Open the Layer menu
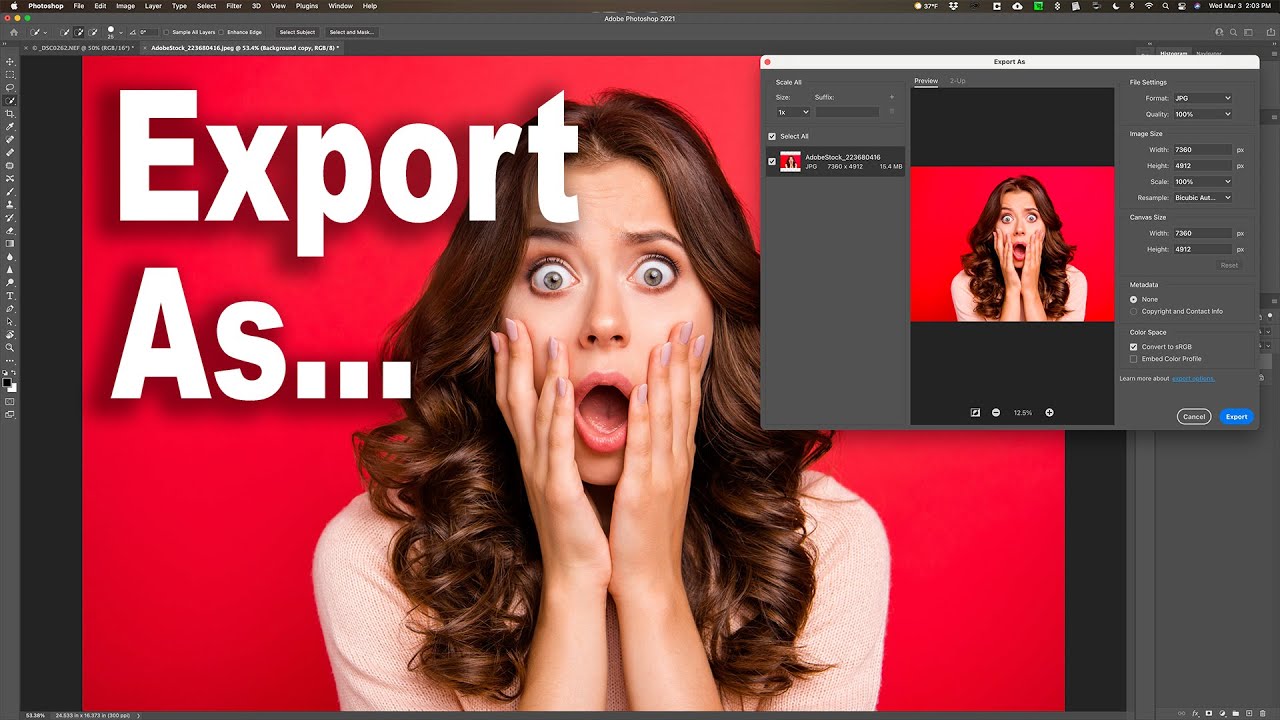This screenshot has width=1280, height=720. point(153,6)
